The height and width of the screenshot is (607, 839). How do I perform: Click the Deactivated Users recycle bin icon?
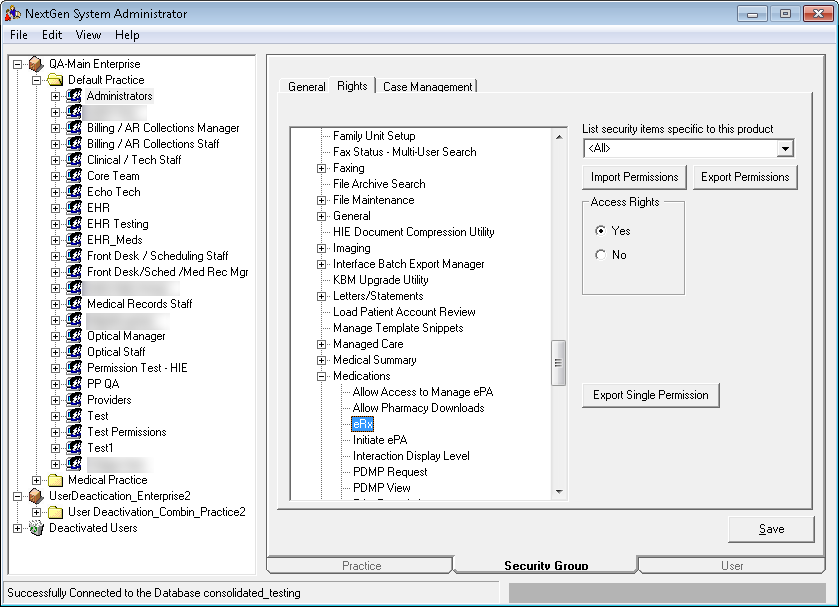36,528
